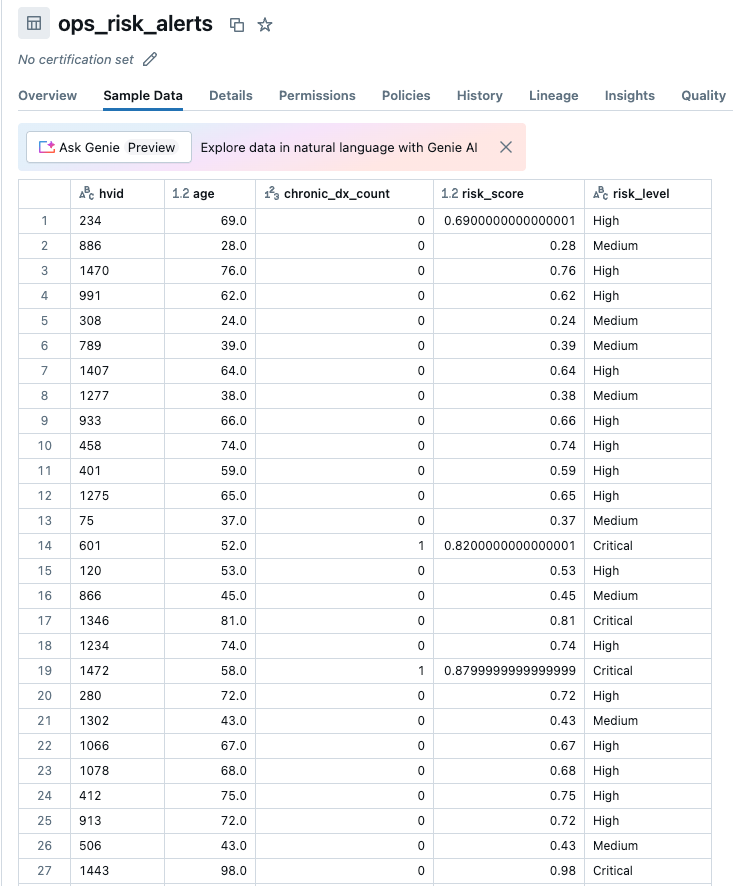View the History tab
The image size is (733, 886).
(x=479, y=96)
